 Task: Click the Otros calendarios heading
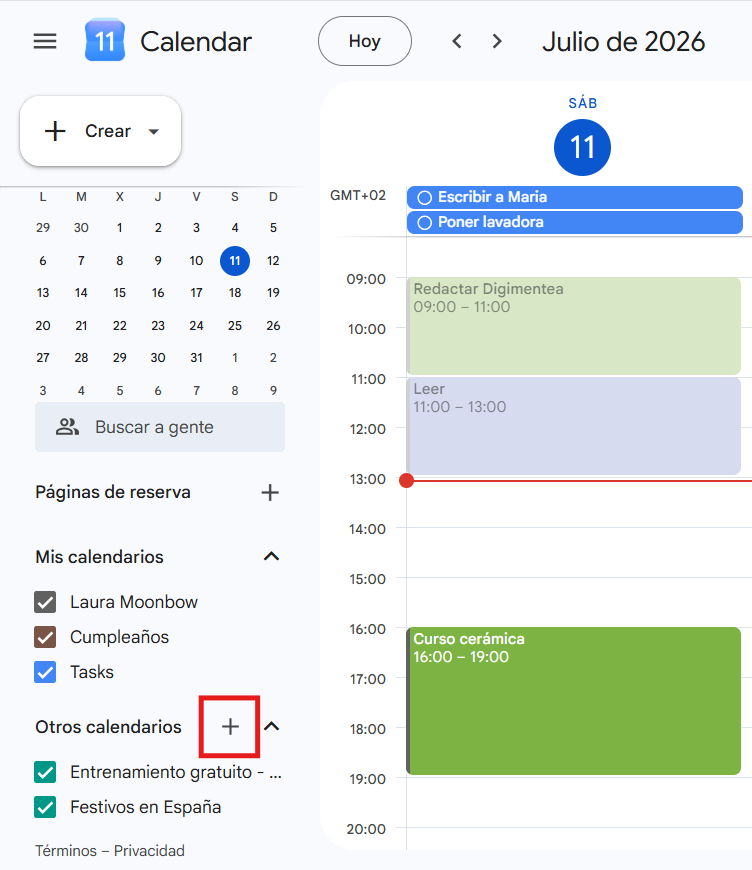click(x=108, y=727)
